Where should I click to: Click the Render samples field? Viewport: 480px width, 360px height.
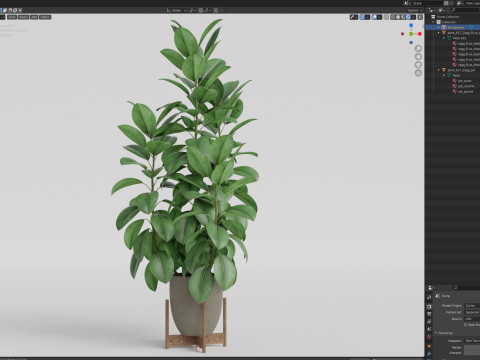[x=472, y=347]
